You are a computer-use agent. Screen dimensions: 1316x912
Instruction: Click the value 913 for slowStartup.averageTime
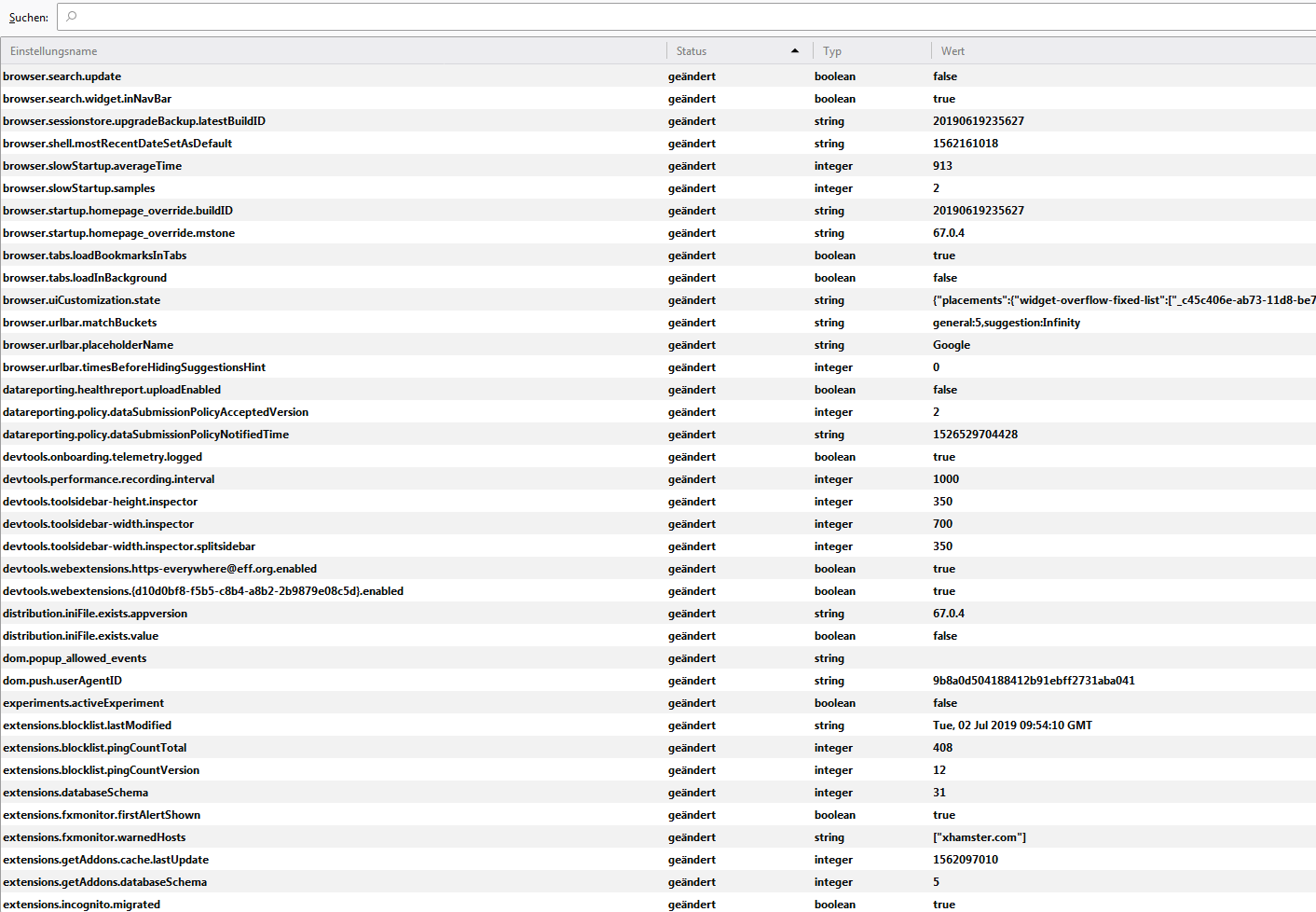click(x=942, y=166)
